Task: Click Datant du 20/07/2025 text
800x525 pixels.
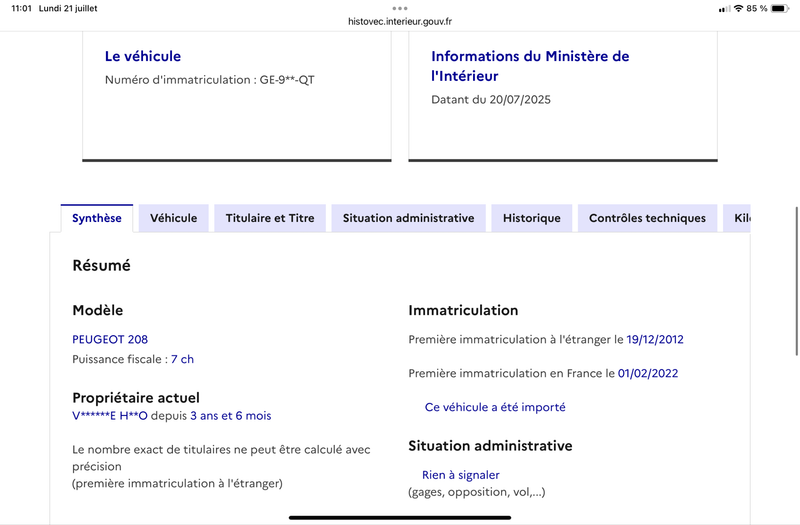Action: (x=491, y=99)
